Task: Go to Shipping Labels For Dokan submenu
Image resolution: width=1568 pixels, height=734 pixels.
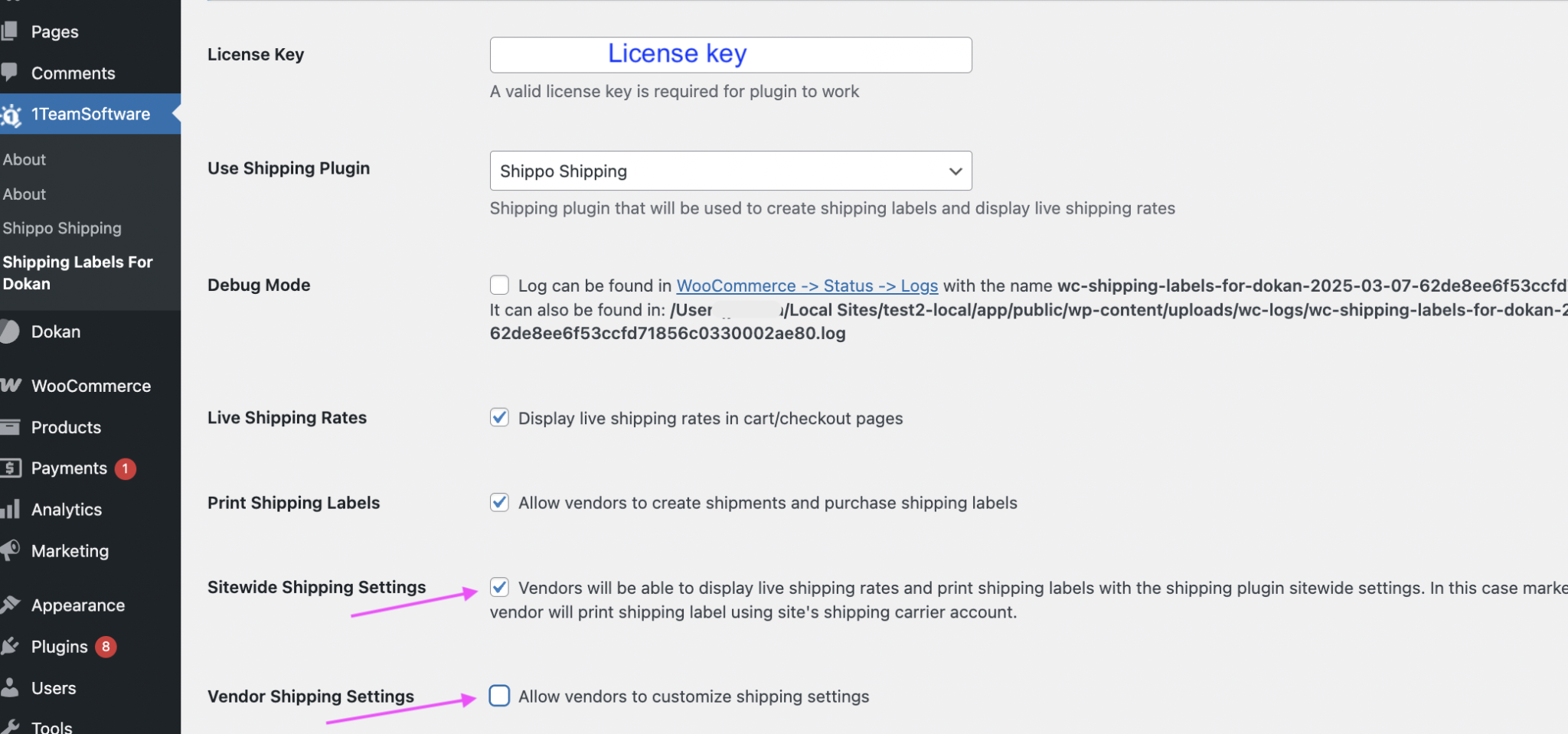Action: [77, 272]
